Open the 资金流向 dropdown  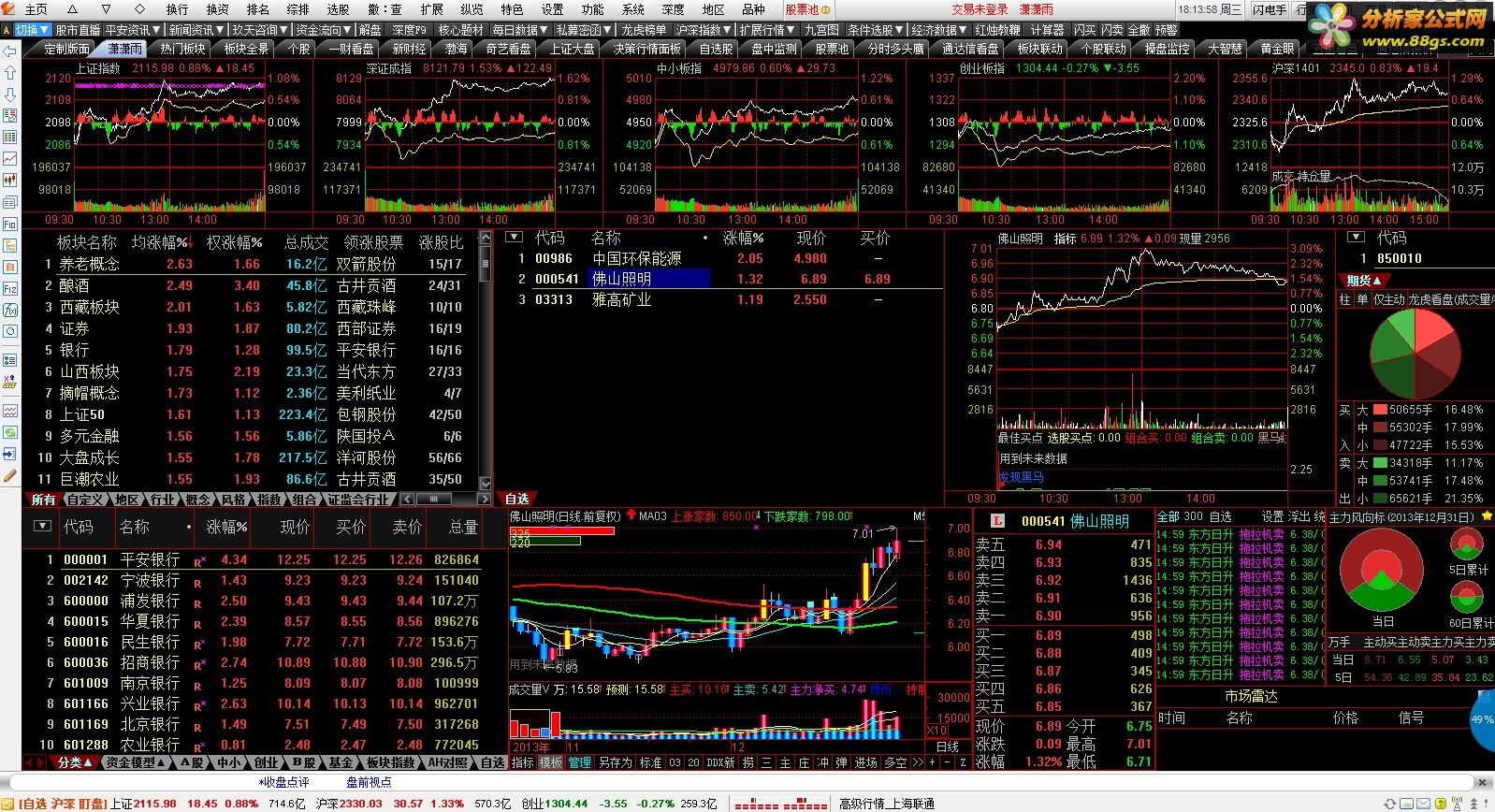click(x=324, y=30)
